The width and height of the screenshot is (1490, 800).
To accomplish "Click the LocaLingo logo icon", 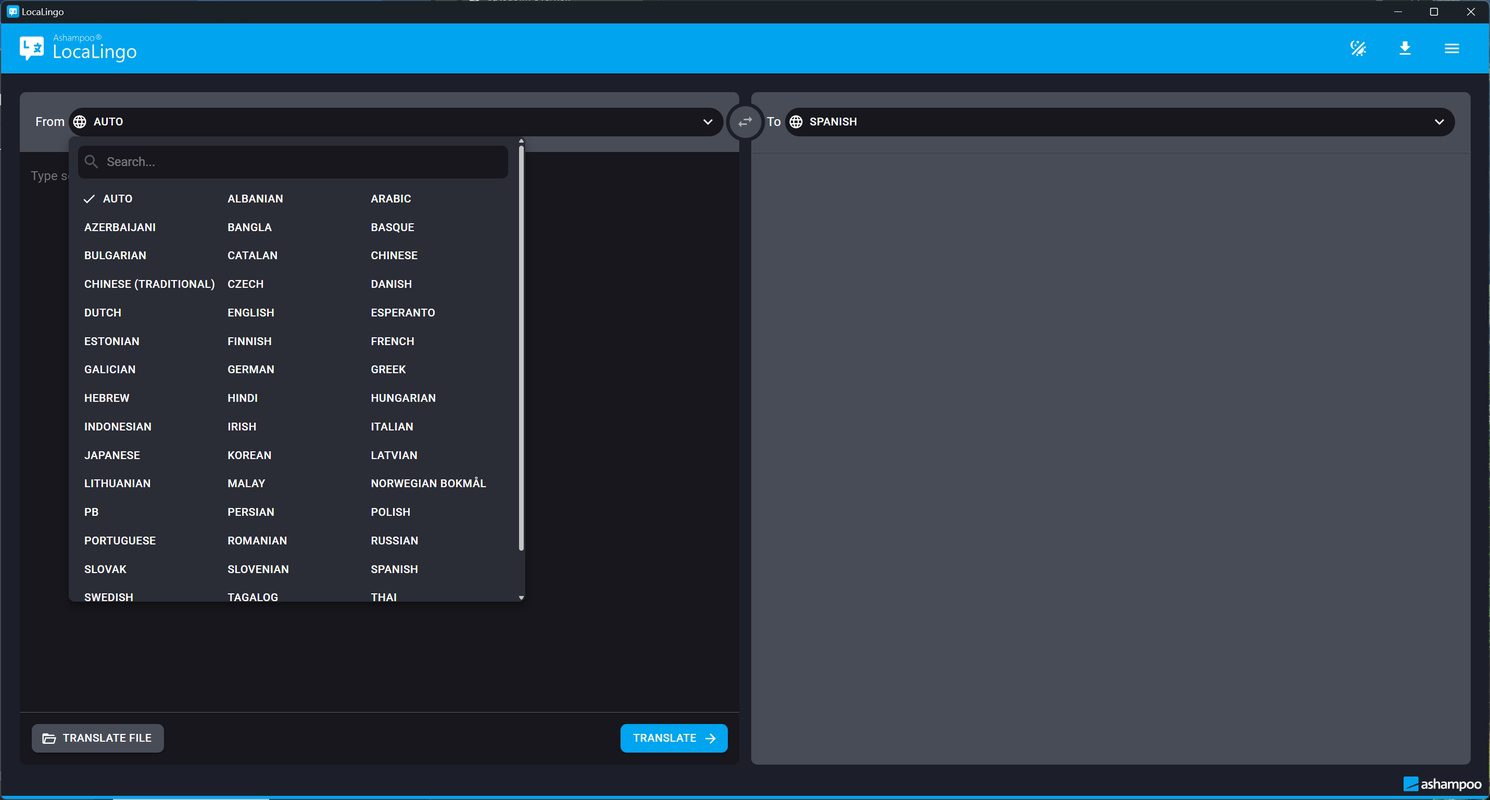I will coord(32,48).
